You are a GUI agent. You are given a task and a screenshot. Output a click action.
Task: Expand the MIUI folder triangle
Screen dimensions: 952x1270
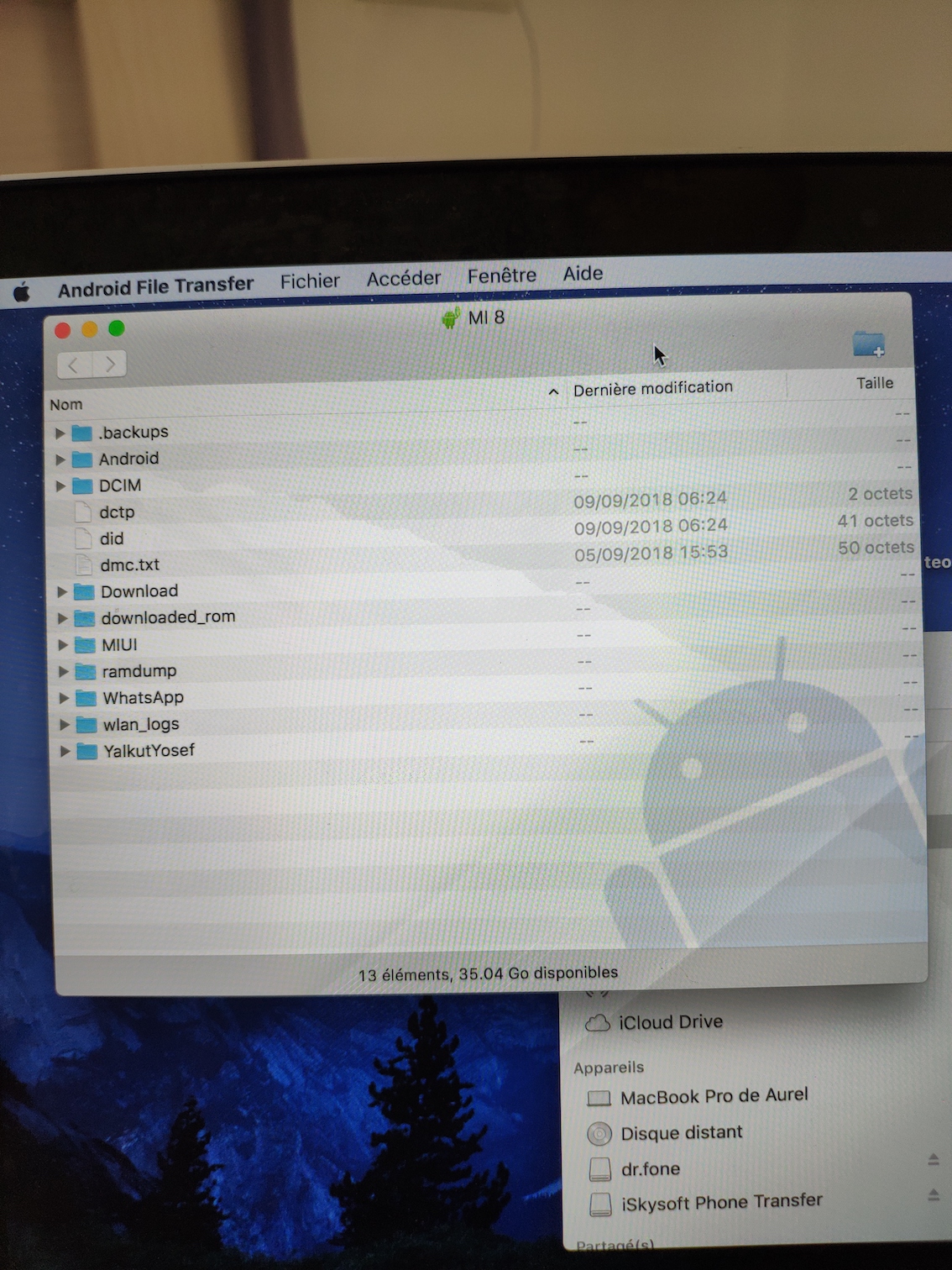pos(63,645)
